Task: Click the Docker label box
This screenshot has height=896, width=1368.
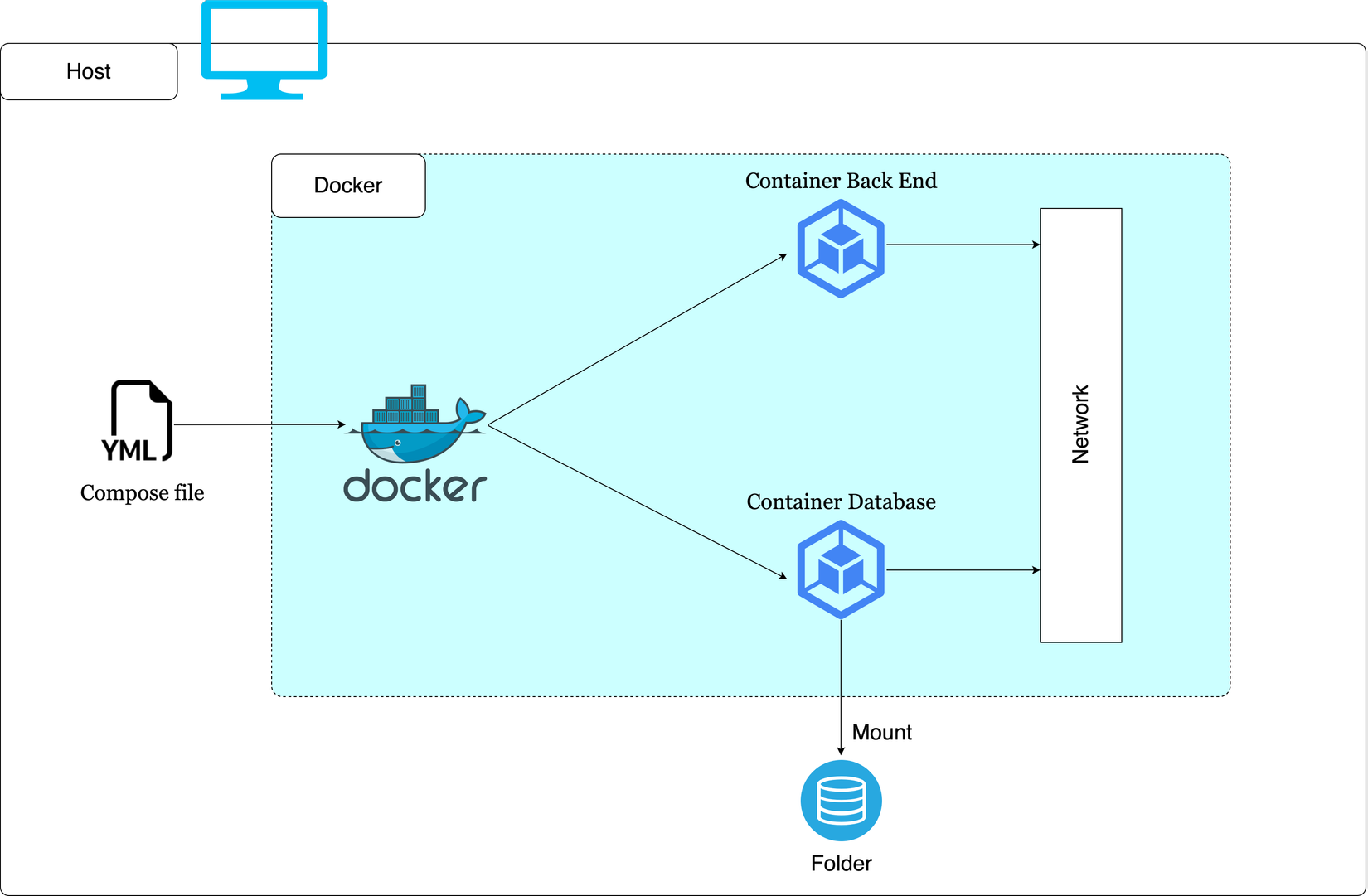Action: coord(348,186)
